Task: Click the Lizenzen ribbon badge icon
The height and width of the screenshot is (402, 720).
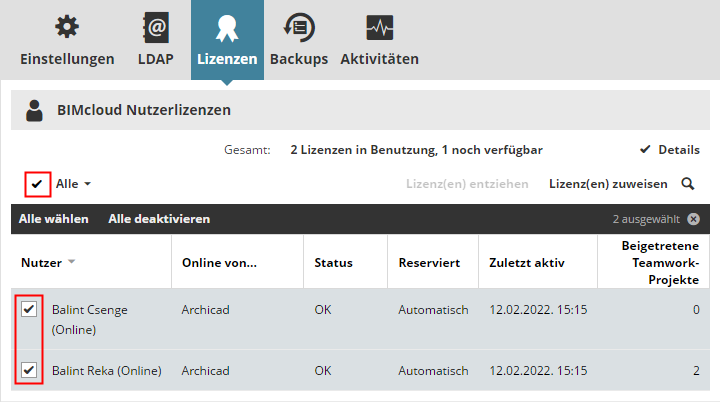Action: pyautogui.click(x=227, y=27)
